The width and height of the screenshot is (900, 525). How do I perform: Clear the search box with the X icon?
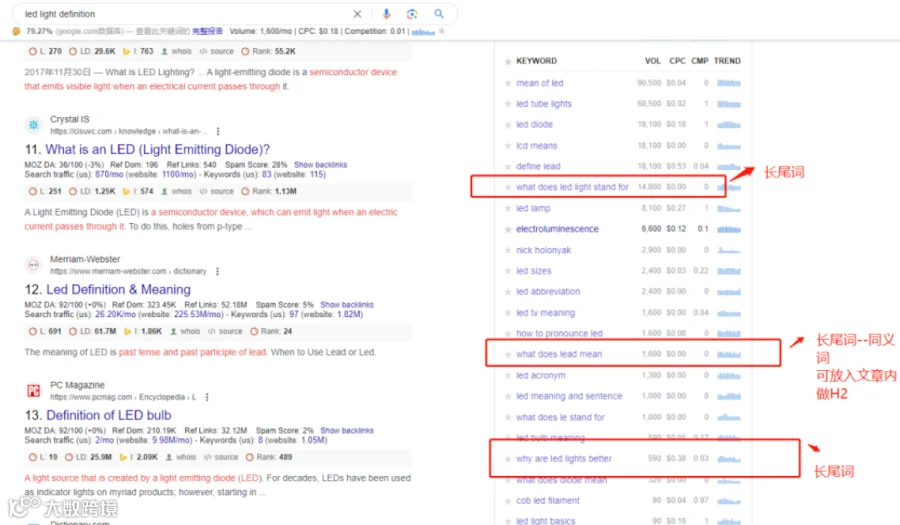[357, 14]
